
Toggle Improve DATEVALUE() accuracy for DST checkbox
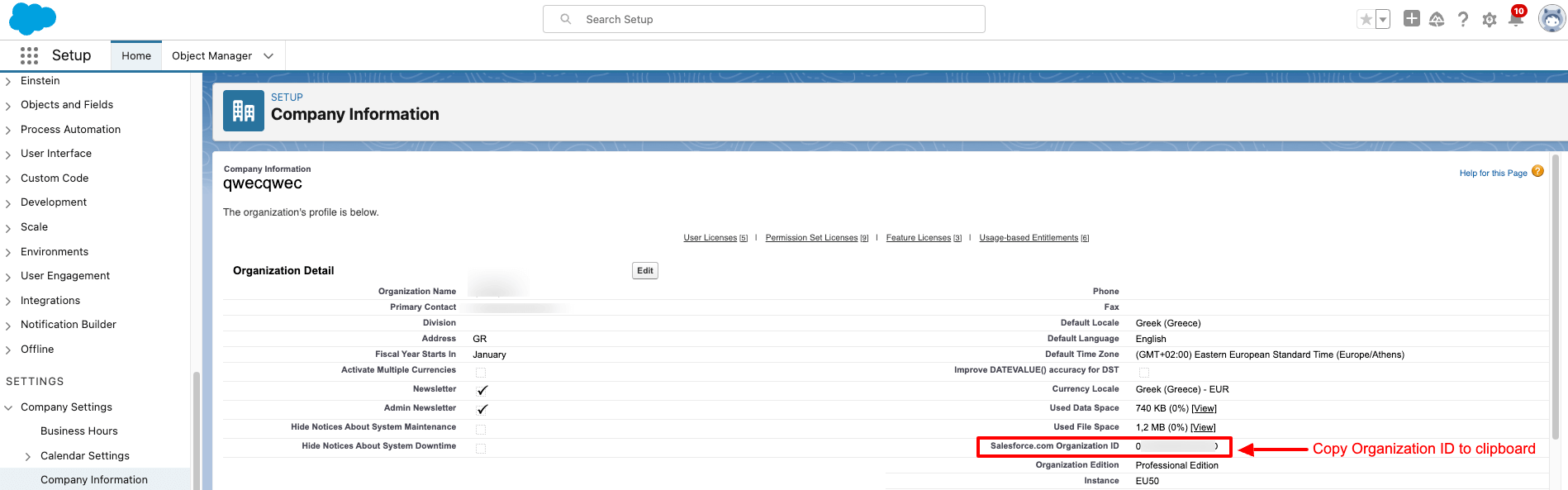click(x=1144, y=373)
